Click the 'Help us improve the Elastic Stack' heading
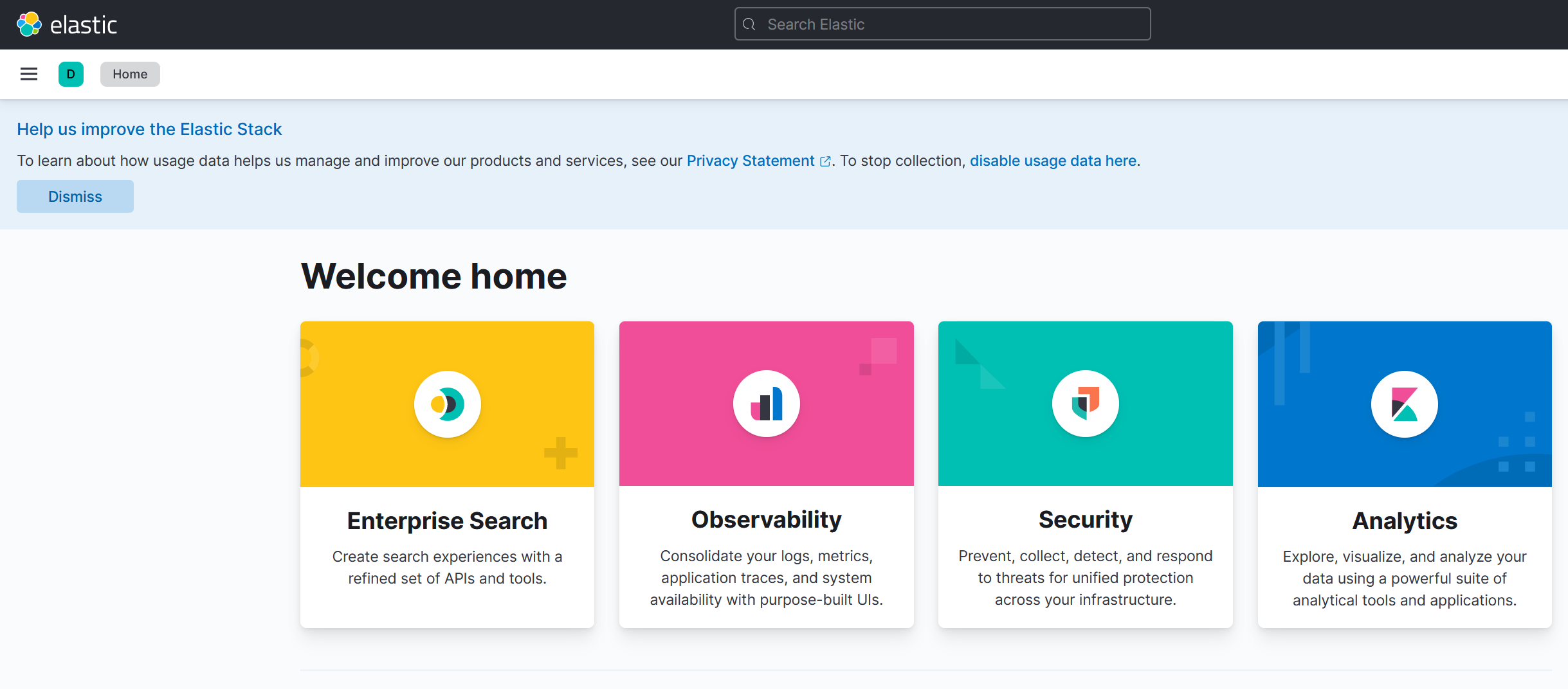The width and height of the screenshot is (1568, 689). click(x=149, y=129)
